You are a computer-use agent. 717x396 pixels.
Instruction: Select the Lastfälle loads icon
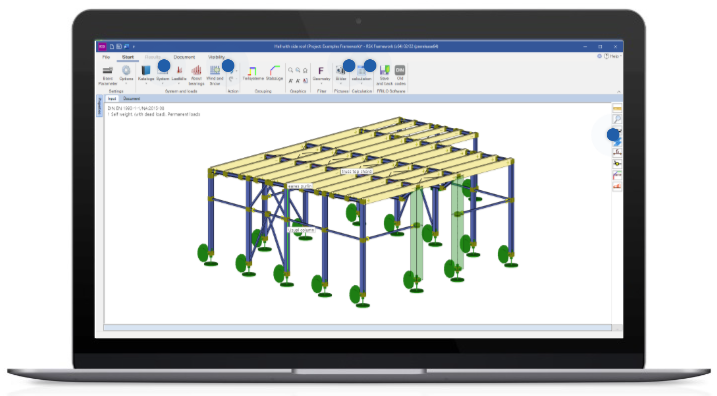[x=179, y=71]
